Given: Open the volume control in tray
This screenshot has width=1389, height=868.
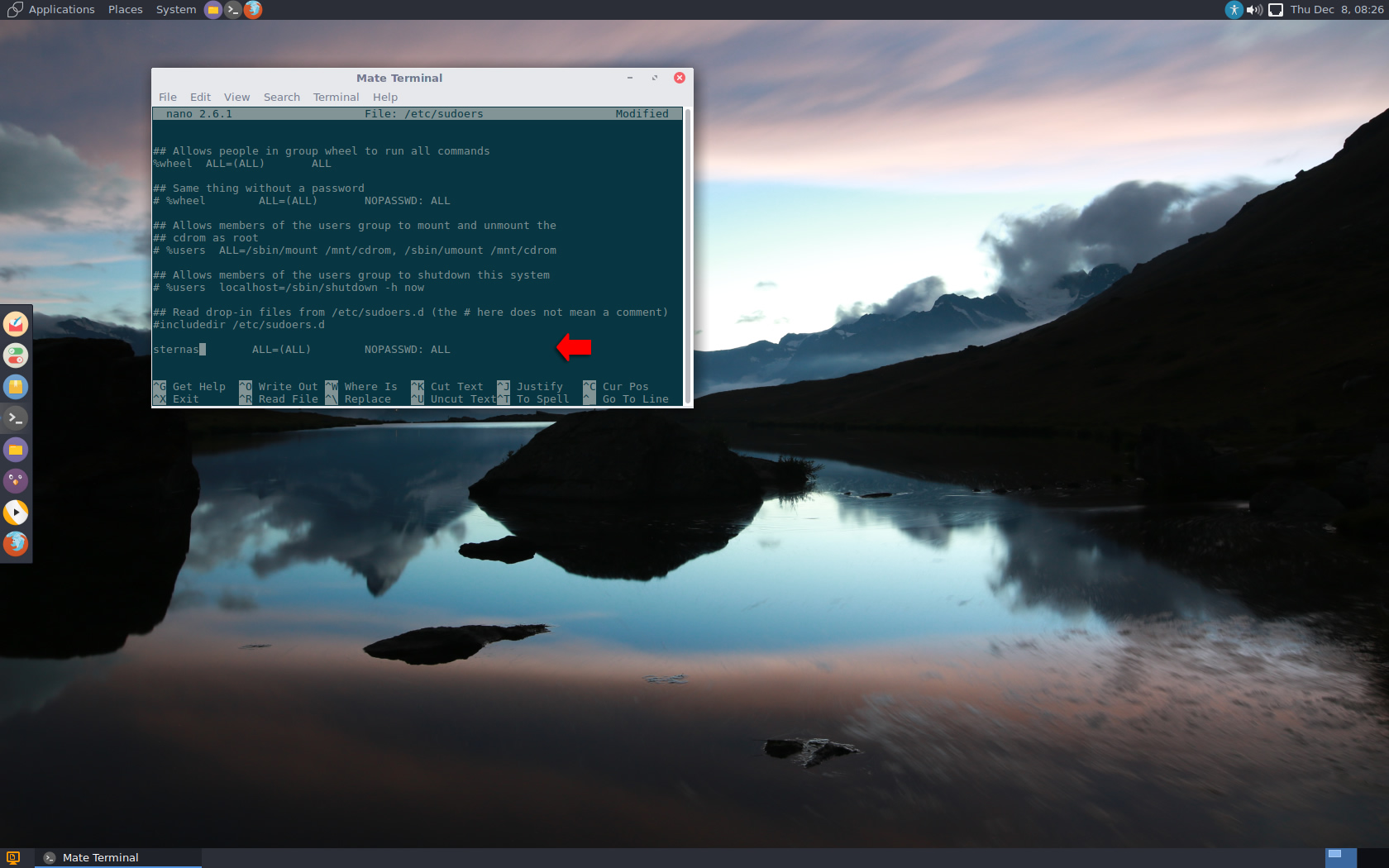Looking at the screenshot, I should point(1254,10).
